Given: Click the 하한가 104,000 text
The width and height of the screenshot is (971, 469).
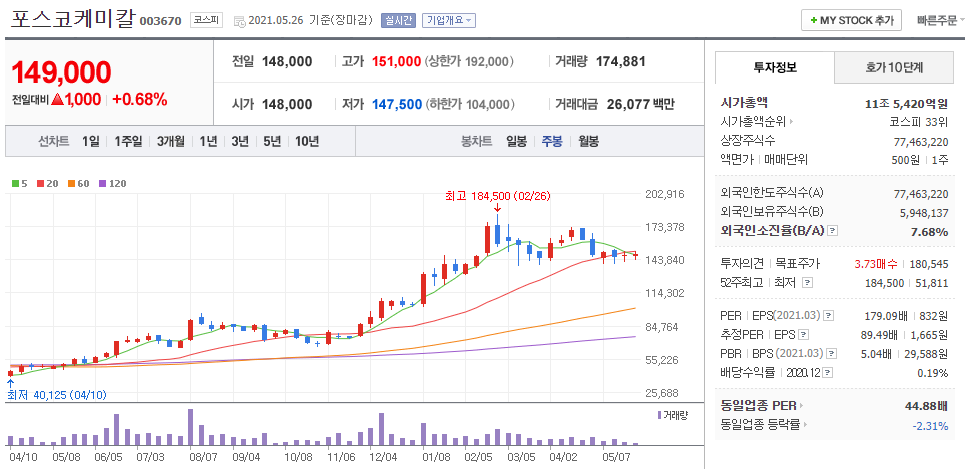Looking at the screenshot, I should pyautogui.click(x=471, y=105).
